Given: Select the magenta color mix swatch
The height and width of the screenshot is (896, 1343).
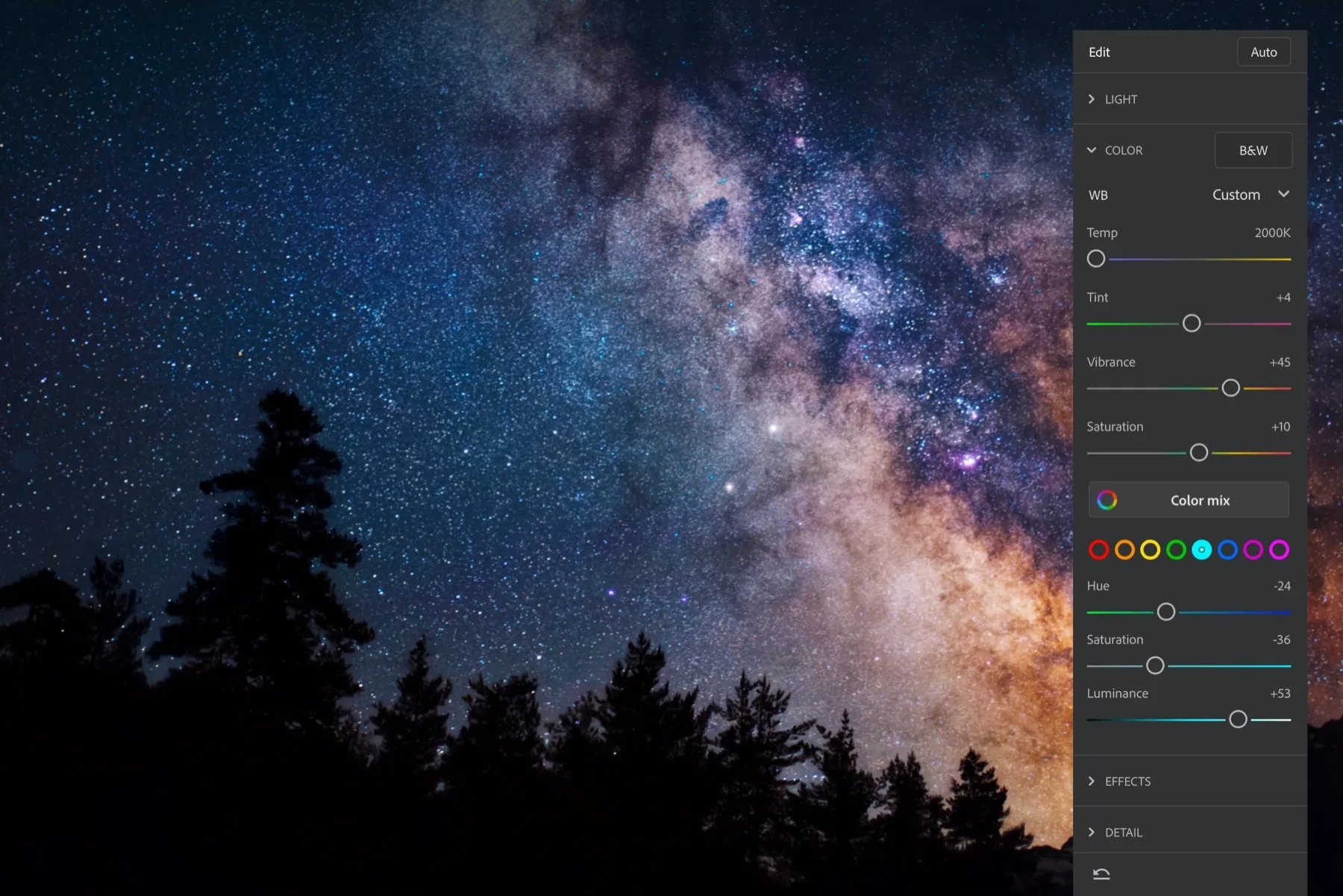Looking at the screenshot, I should [x=1279, y=550].
